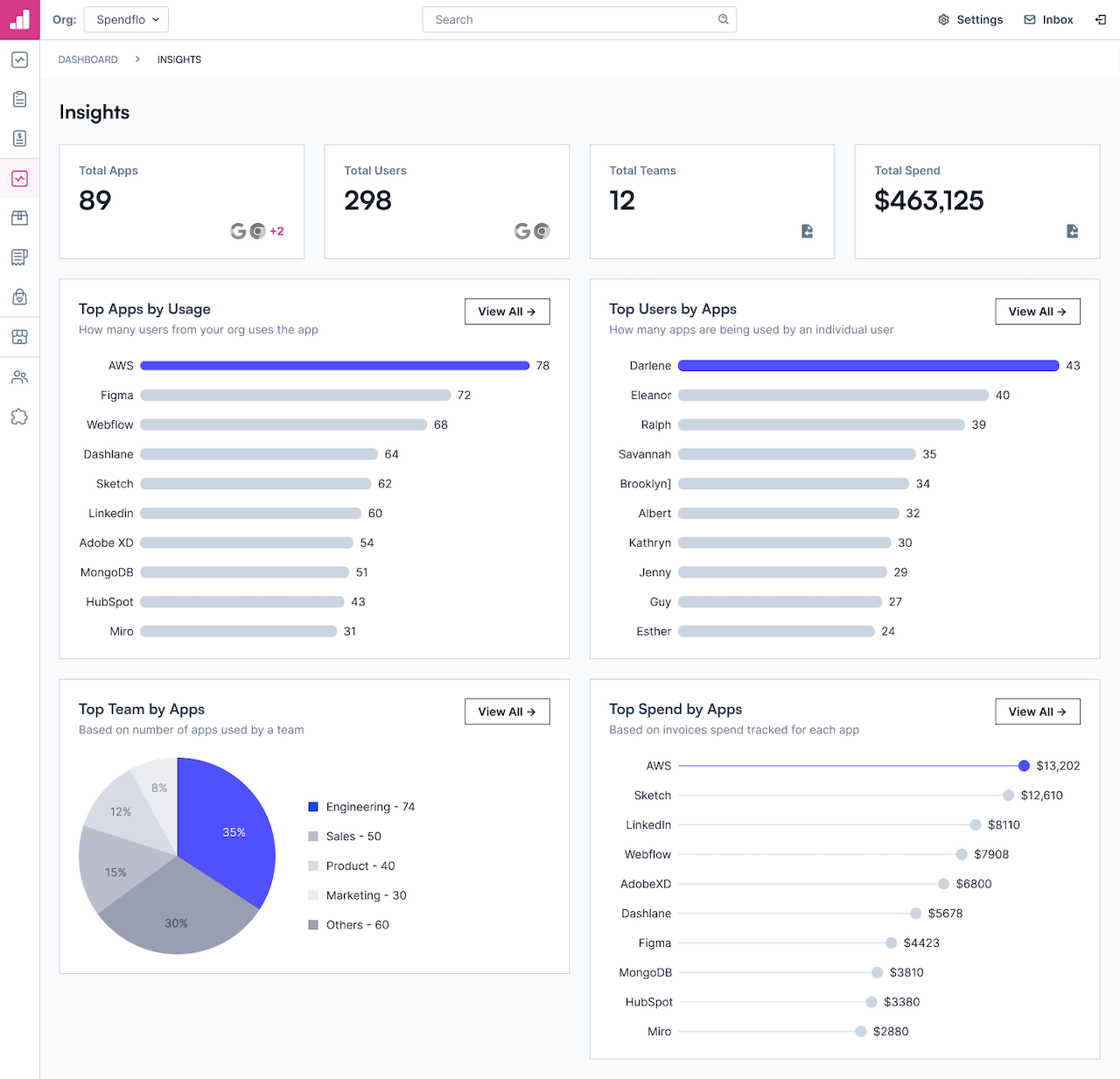The height and width of the screenshot is (1079, 1120).
Task: Click the MongoDB $3810 value
Action: point(906,972)
